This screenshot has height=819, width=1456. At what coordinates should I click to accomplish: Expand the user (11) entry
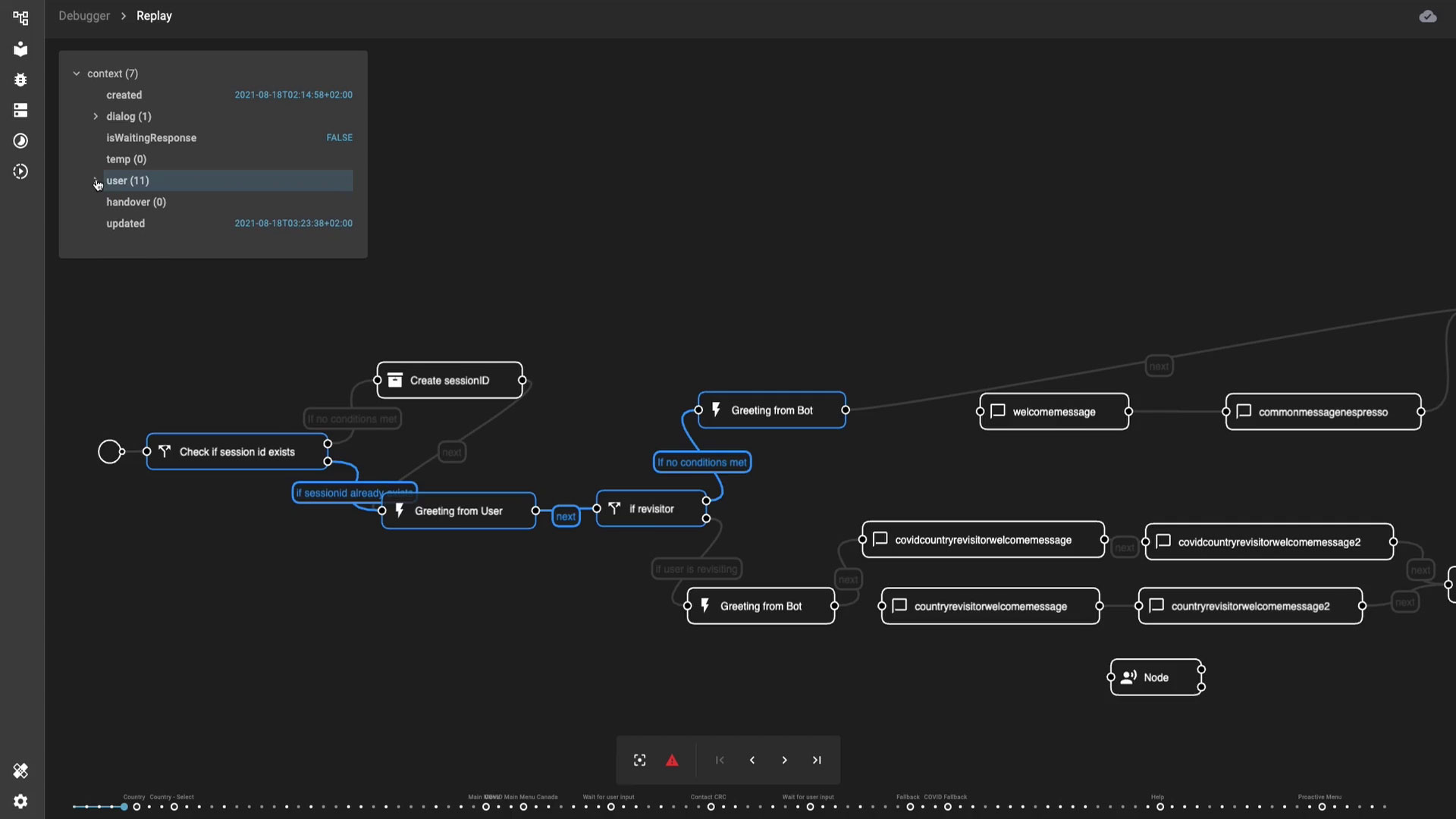point(96,180)
